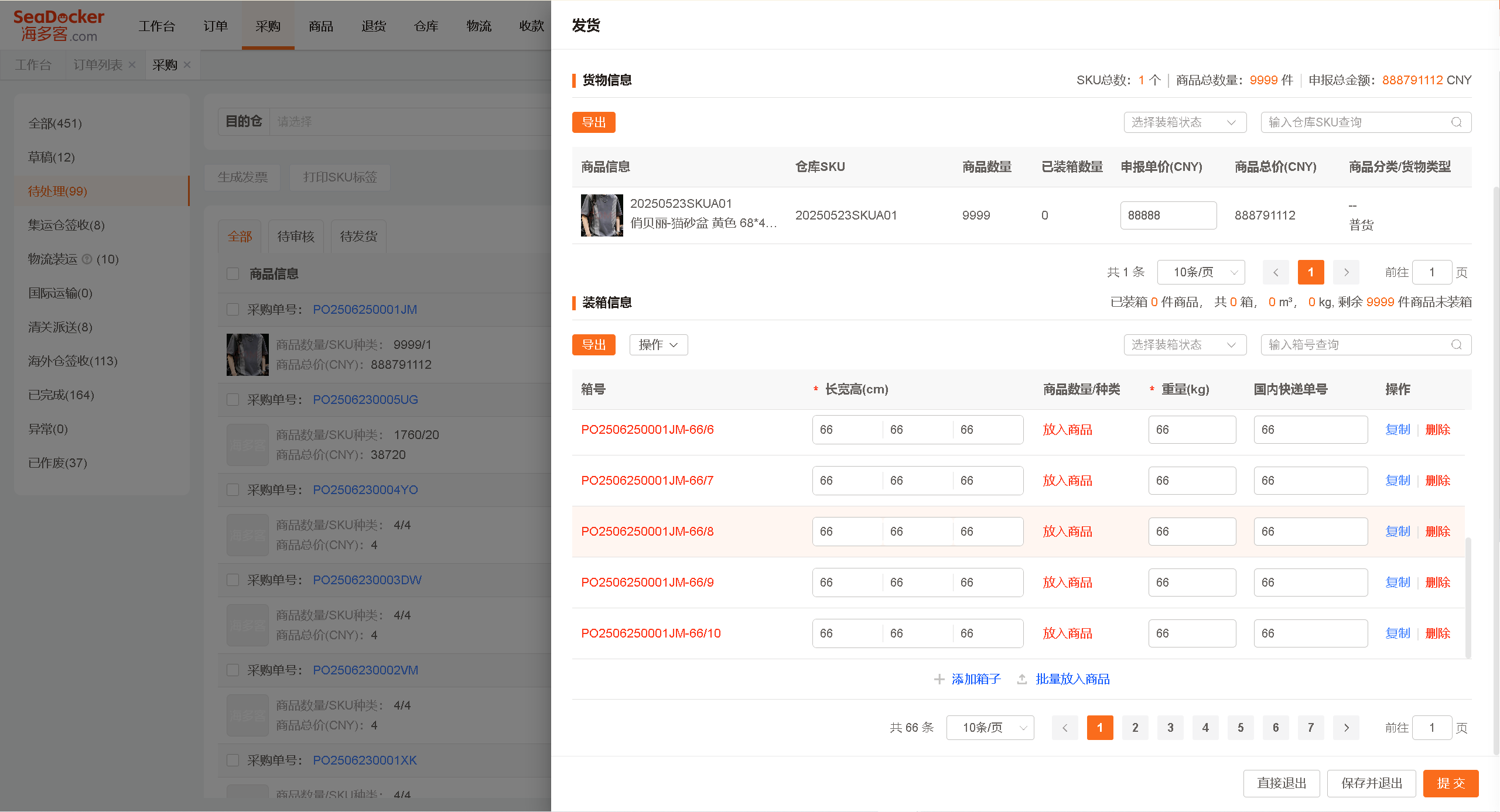The width and height of the screenshot is (1500, 812).
Task: Click the SeaDocker logo
Action: click(x=59, y=26)
